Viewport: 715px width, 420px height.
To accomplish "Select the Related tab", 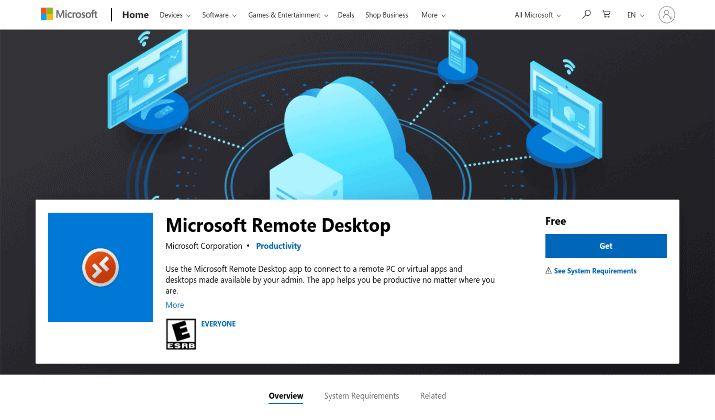I will (x=433, y=396).
